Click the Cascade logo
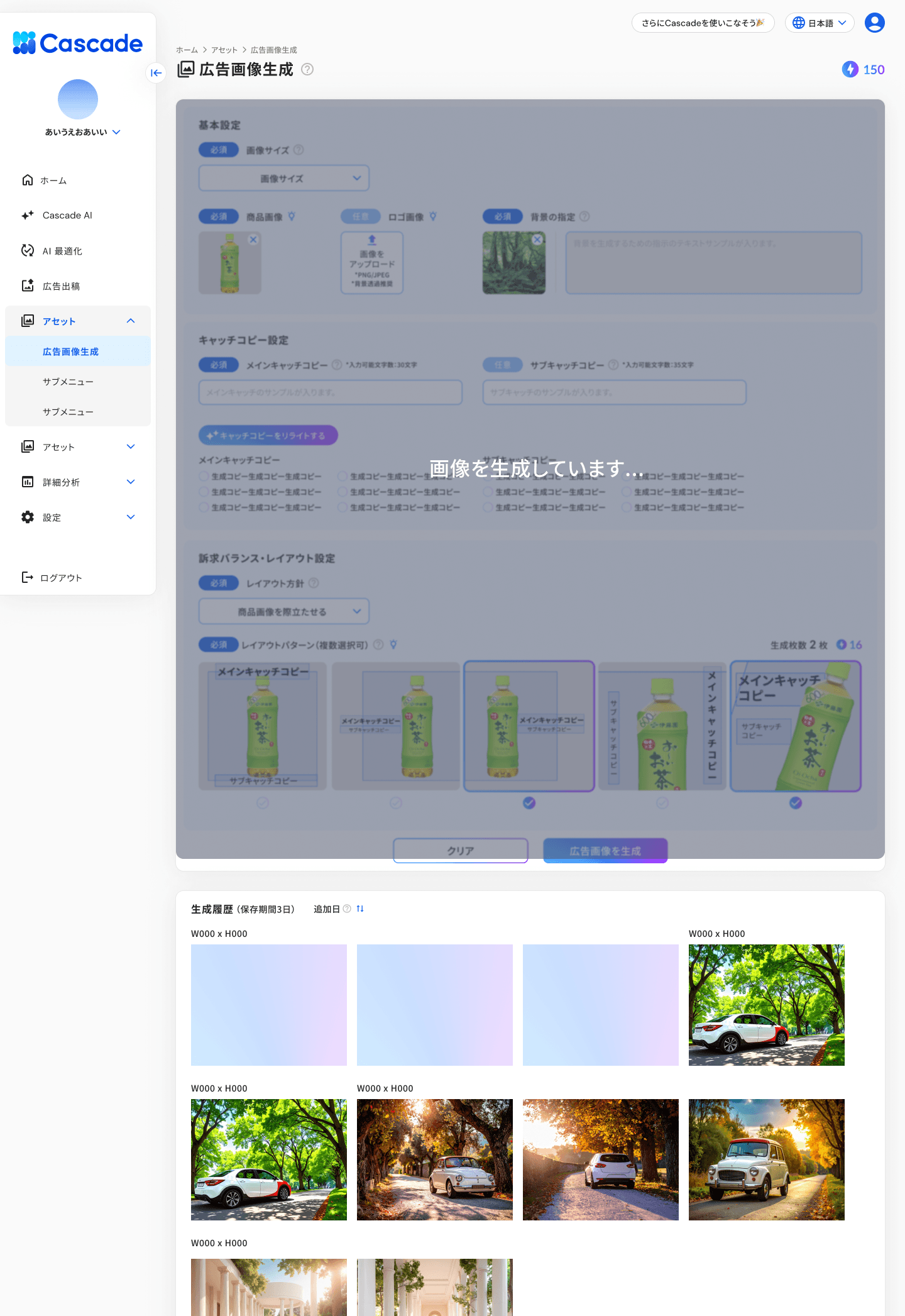The image size is (905, 1316). tap(78, 43)
